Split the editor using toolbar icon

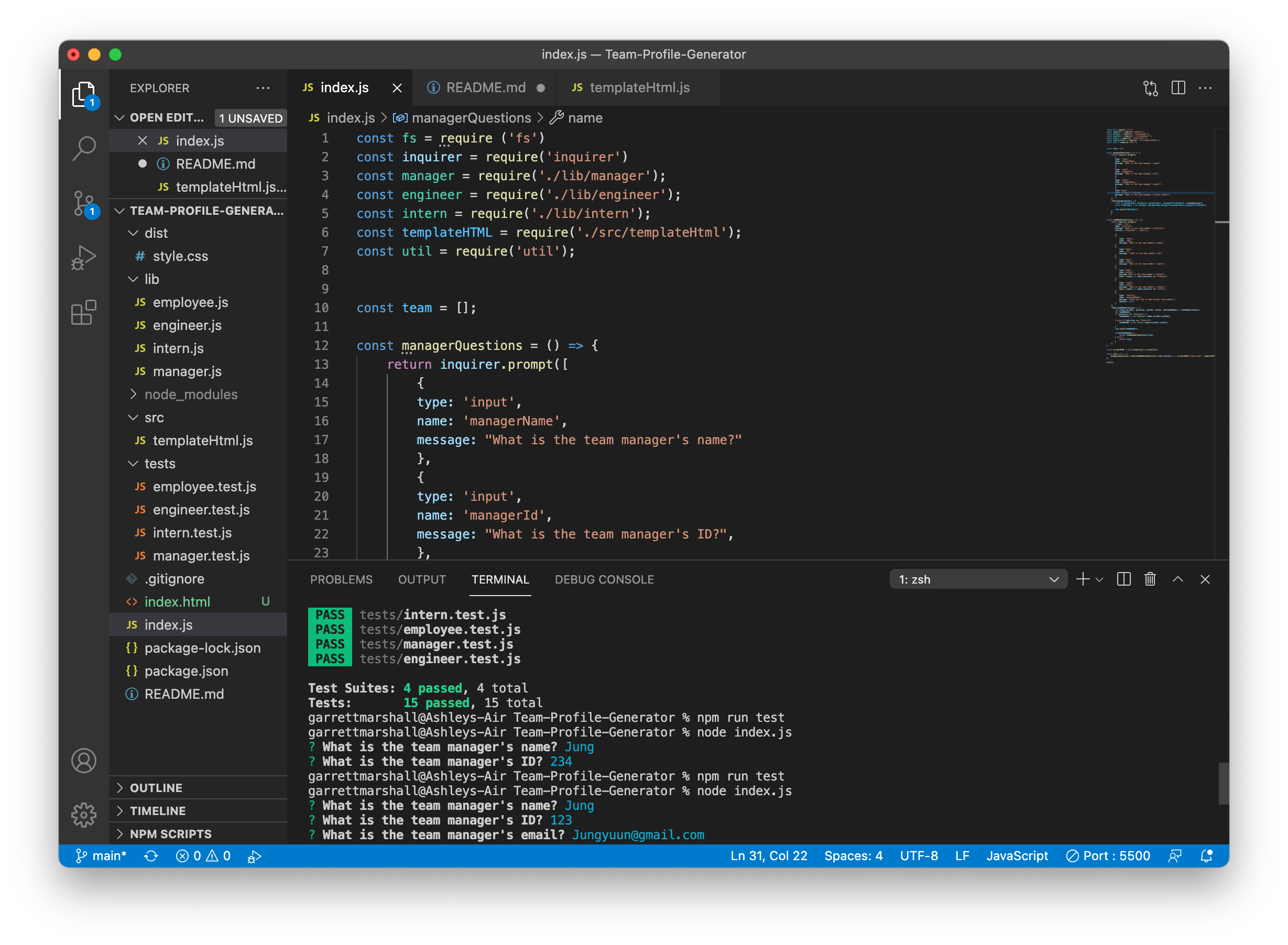click(x=1178, y=87)
